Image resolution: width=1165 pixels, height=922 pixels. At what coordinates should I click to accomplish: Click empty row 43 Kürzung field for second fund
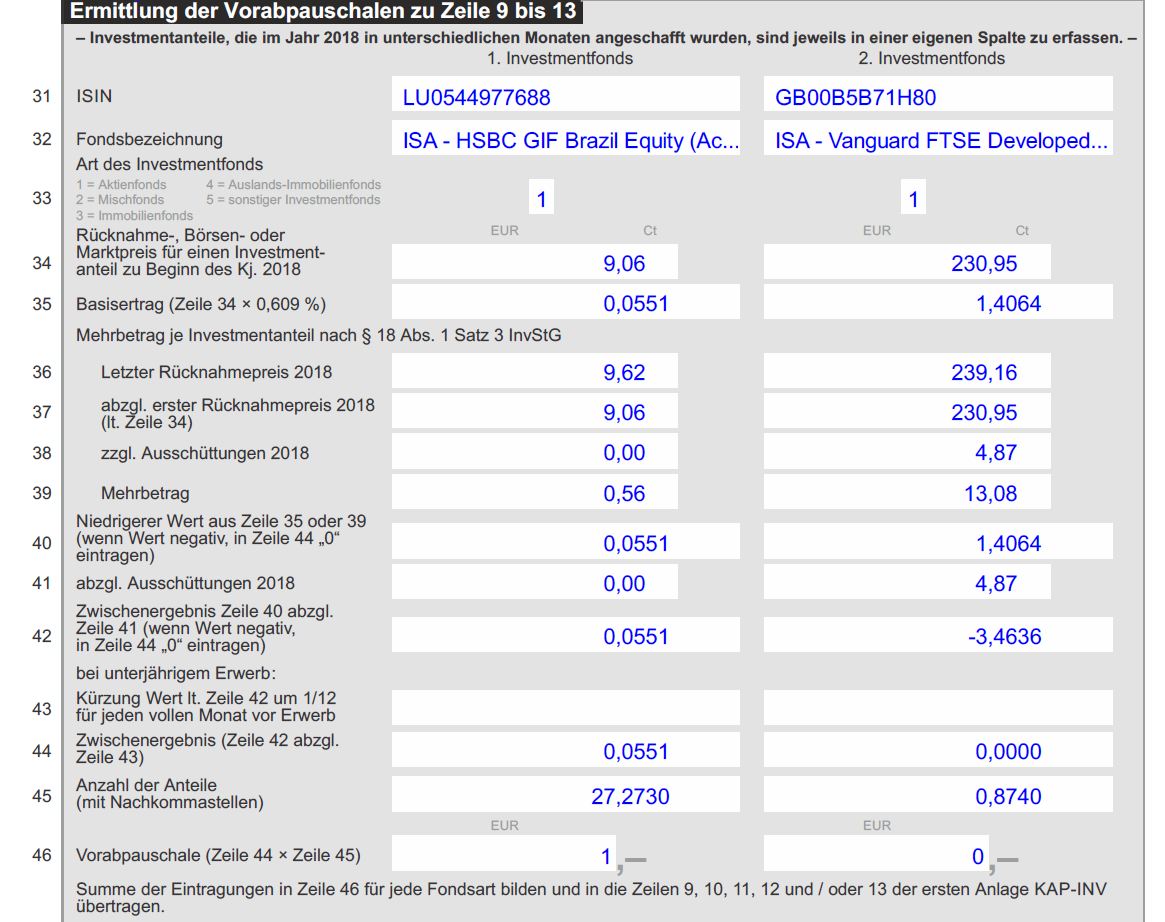(x=937, y=708)
